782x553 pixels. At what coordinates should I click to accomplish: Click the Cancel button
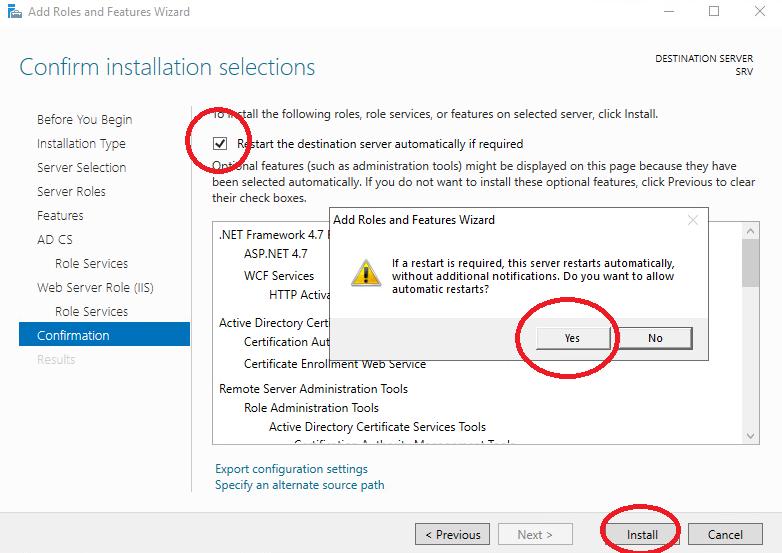pos(725,535)
